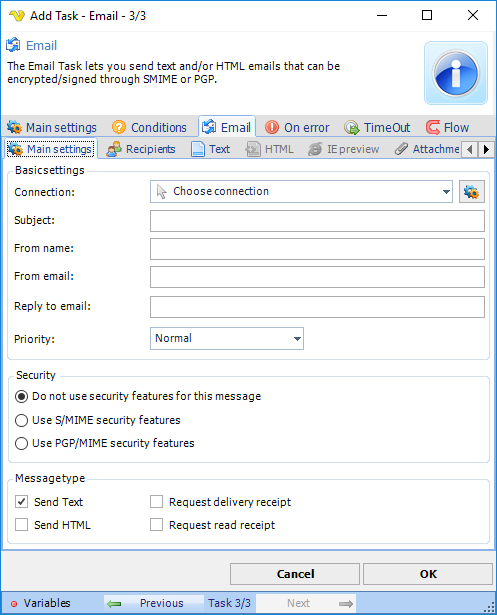
Task: Click the window resize grip
Action: coord(489,607)
